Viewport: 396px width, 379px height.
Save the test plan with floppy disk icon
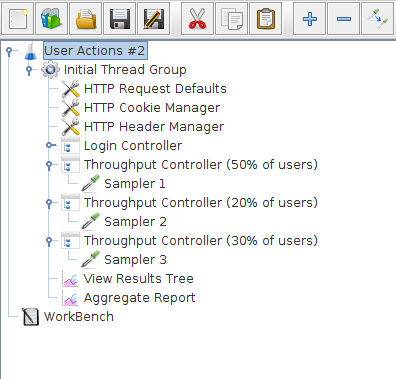point(120,18)
